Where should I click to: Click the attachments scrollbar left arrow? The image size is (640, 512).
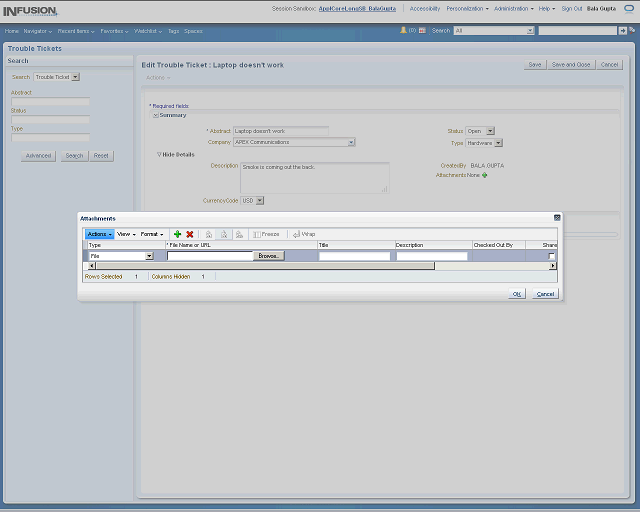point(92,266)
